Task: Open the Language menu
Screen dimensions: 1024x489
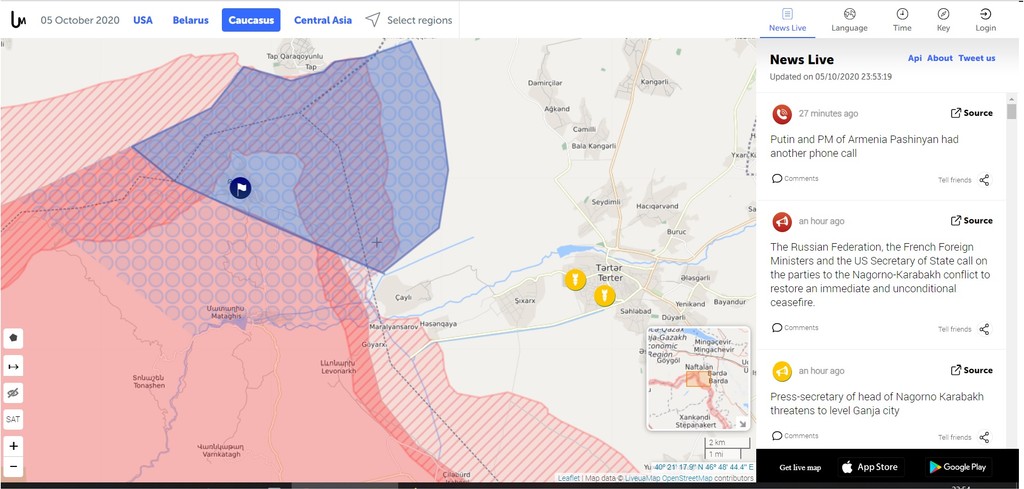Action: pos(849,20)
